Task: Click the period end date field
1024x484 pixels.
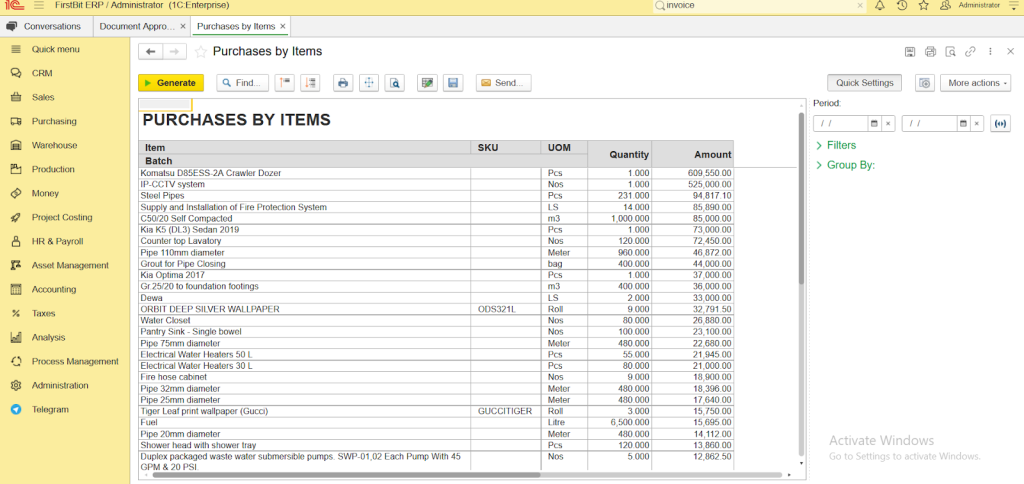Action: click(929, 123)
